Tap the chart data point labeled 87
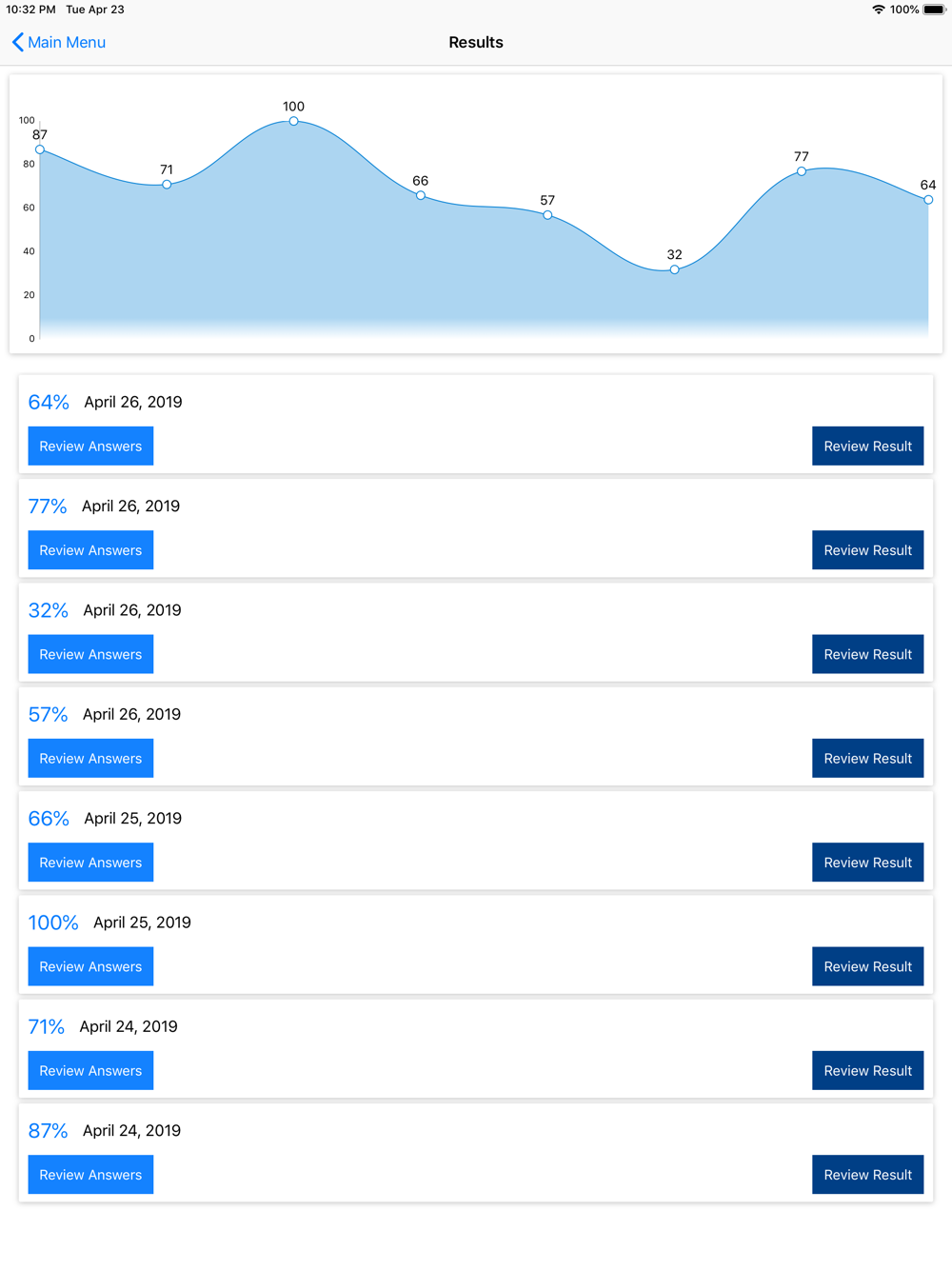This screenshot has width=952, height=1270. click(x=40, y=149)
